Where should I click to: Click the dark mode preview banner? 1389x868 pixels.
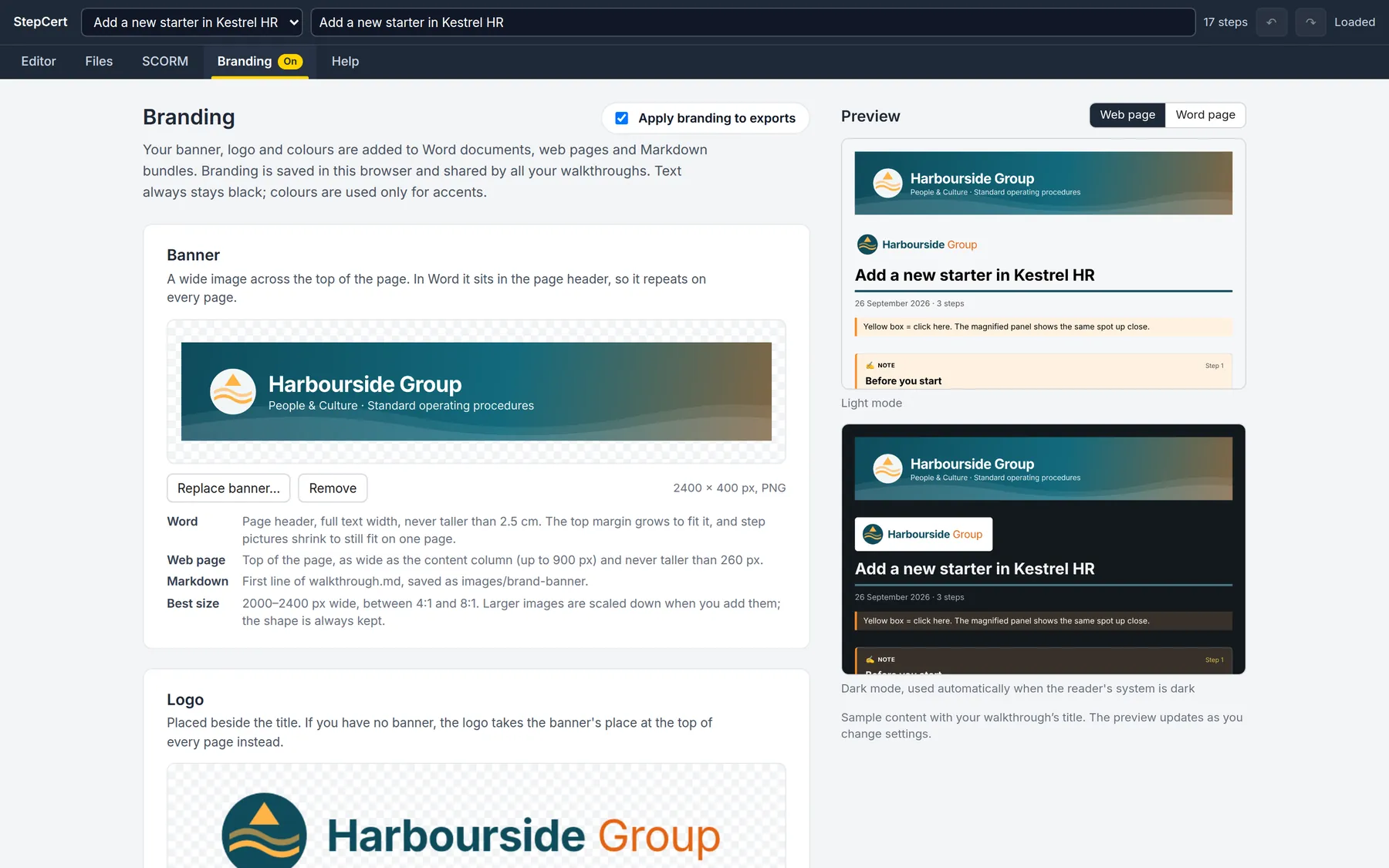click(x=1043, y=468)
